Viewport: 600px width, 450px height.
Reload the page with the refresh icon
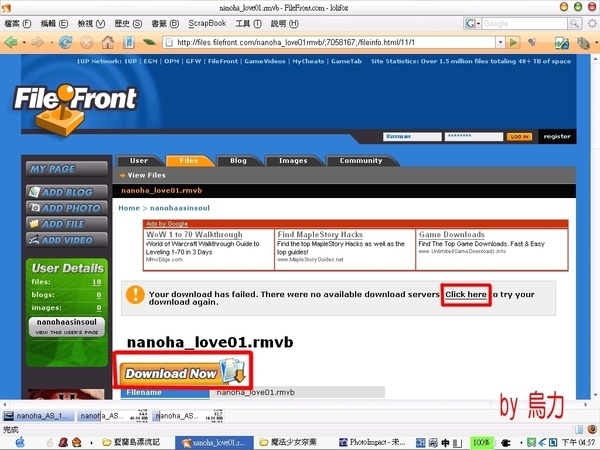click(x=65, y=42)
